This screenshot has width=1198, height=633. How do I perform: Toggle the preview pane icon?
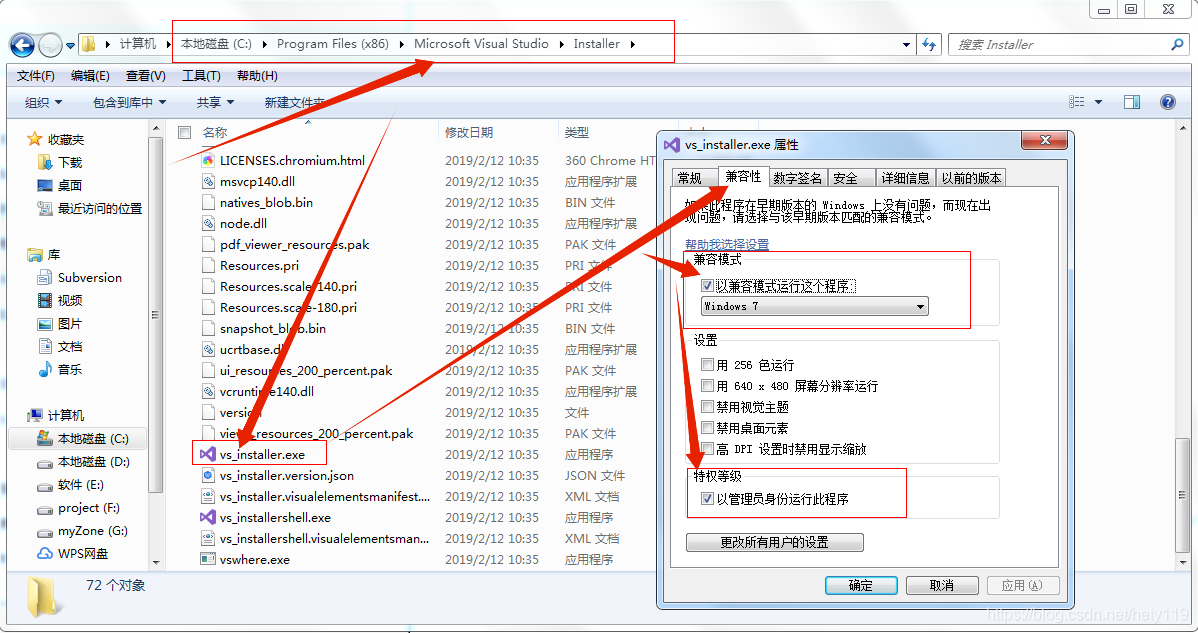pyautogui.click(x=1132, y=102)
